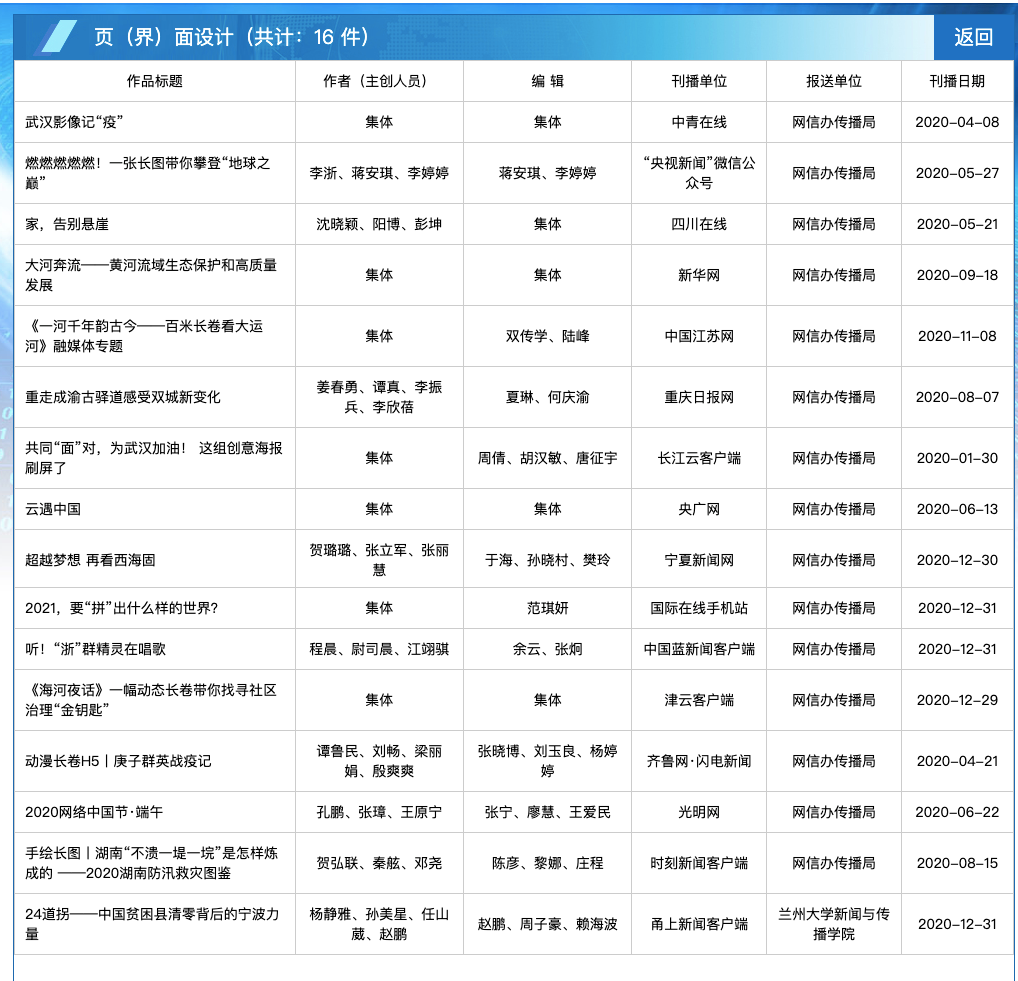The height and width of the screenshot is (981, 1018).
Task: Click the 宁夏新闻网 publisher cell
Action: (x=699, y=560)
